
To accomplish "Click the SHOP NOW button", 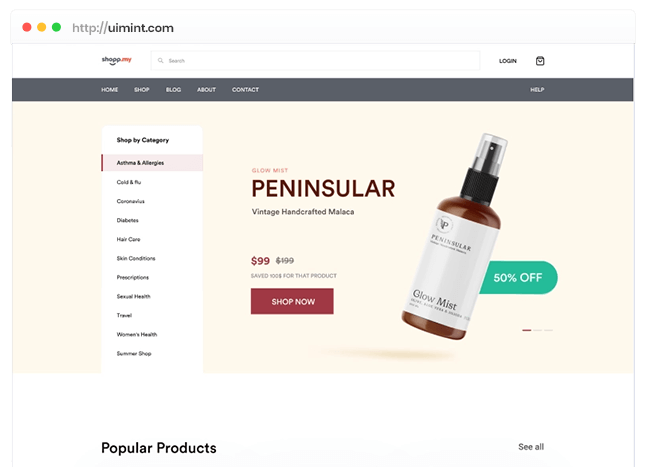I will click(x=292, y=301).
